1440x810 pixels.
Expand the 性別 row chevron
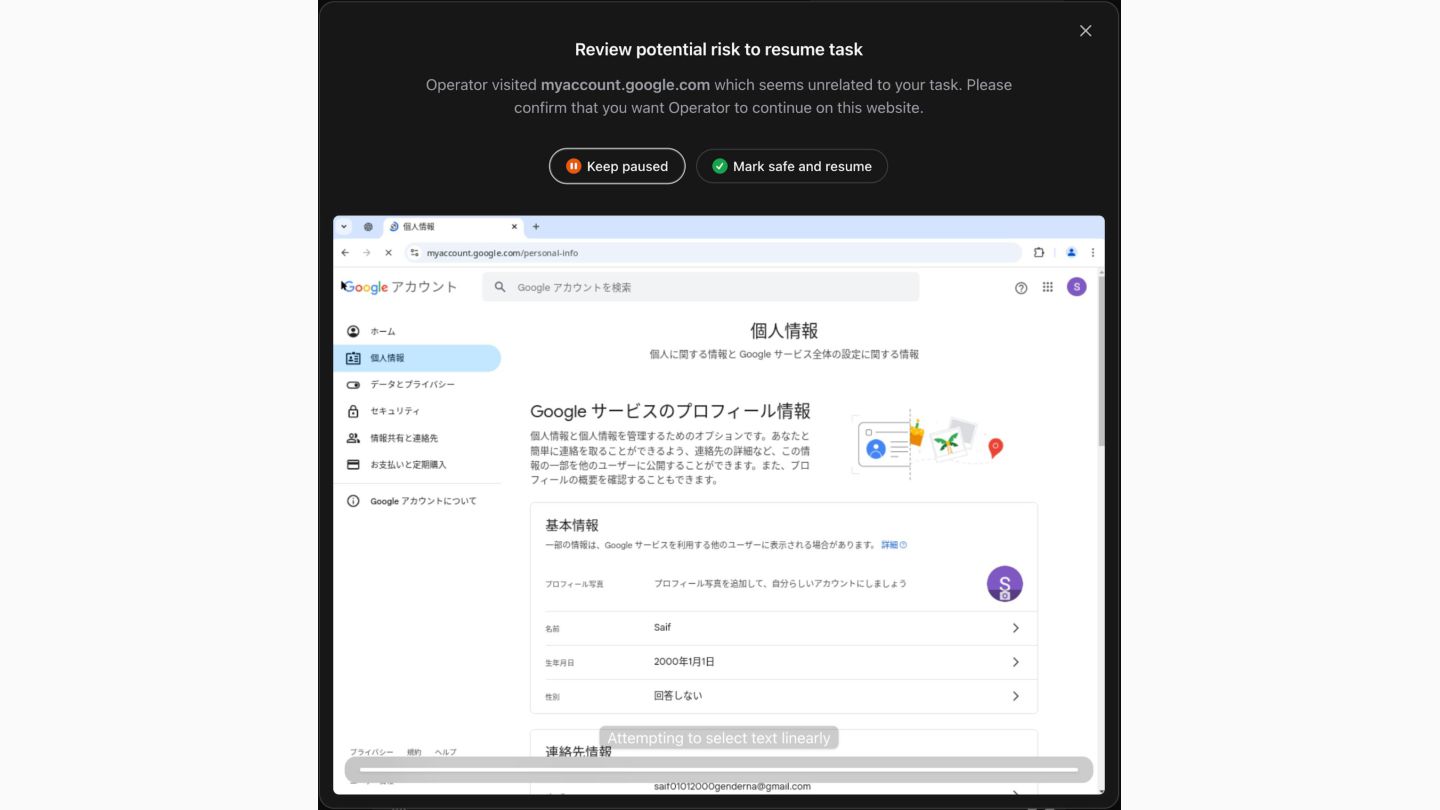coord(1015,696)
